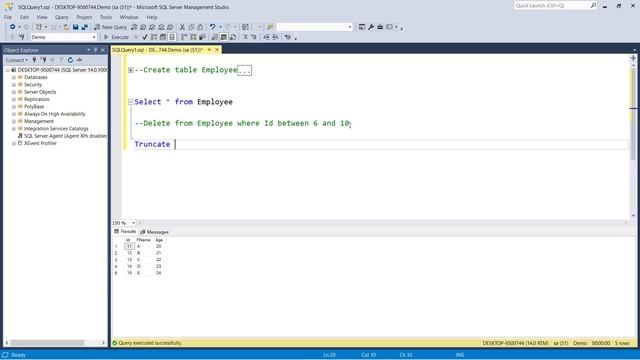Expand the collapsed code ellipsis box
The width and height of the screenshot is (640, 360).
pos(244,70)
